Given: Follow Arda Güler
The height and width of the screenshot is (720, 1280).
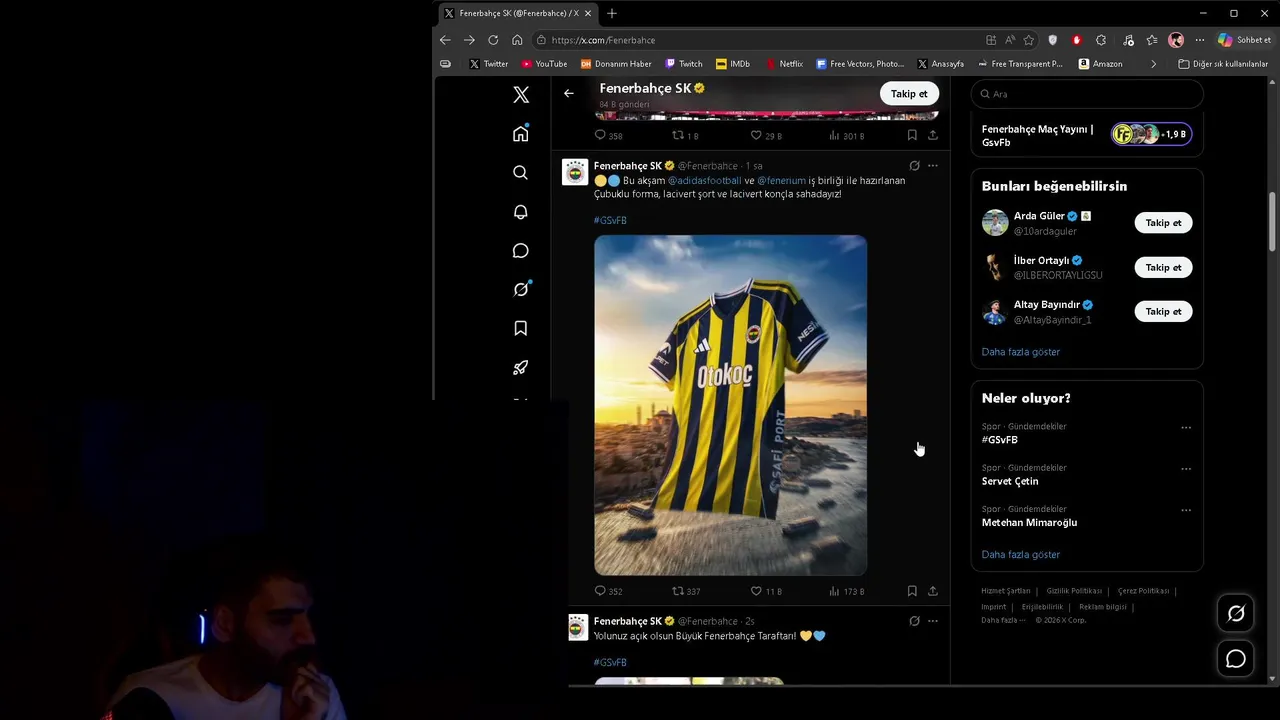Looking at the screenshot, I should (x=1163, y=223).
